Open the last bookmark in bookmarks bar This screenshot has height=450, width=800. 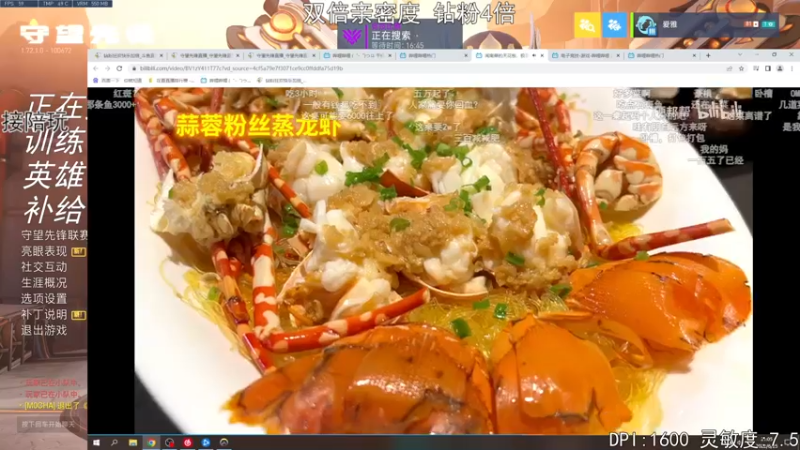(281, 81)
